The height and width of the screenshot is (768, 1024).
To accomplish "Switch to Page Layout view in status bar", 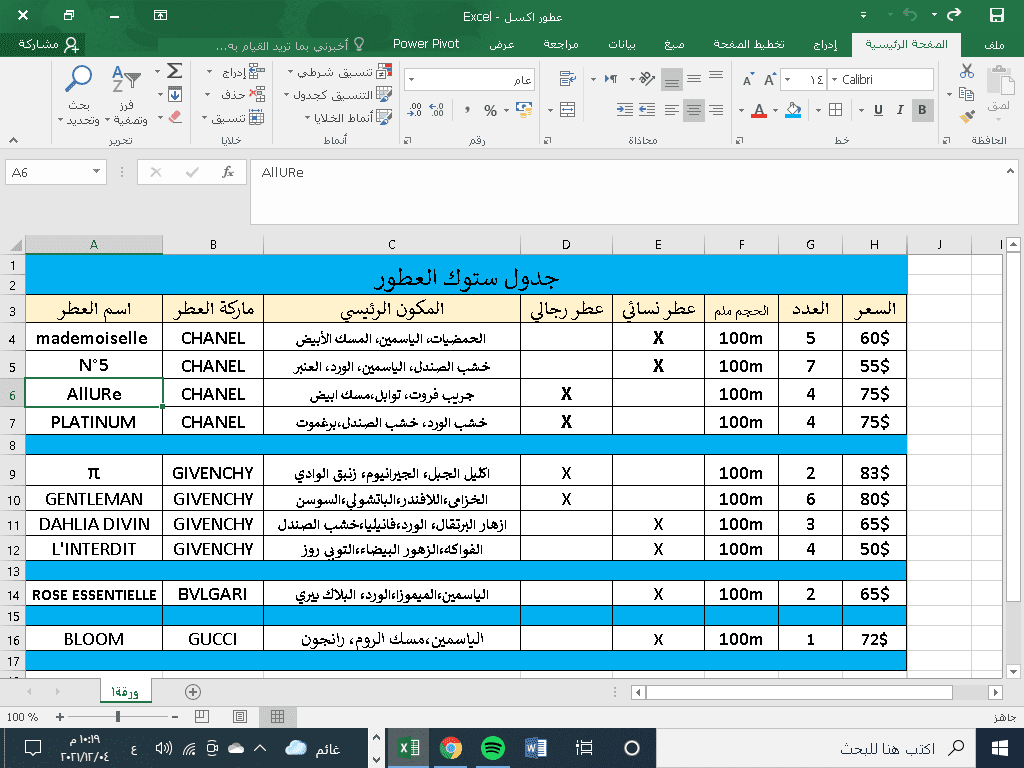I will tap(240, 716).
